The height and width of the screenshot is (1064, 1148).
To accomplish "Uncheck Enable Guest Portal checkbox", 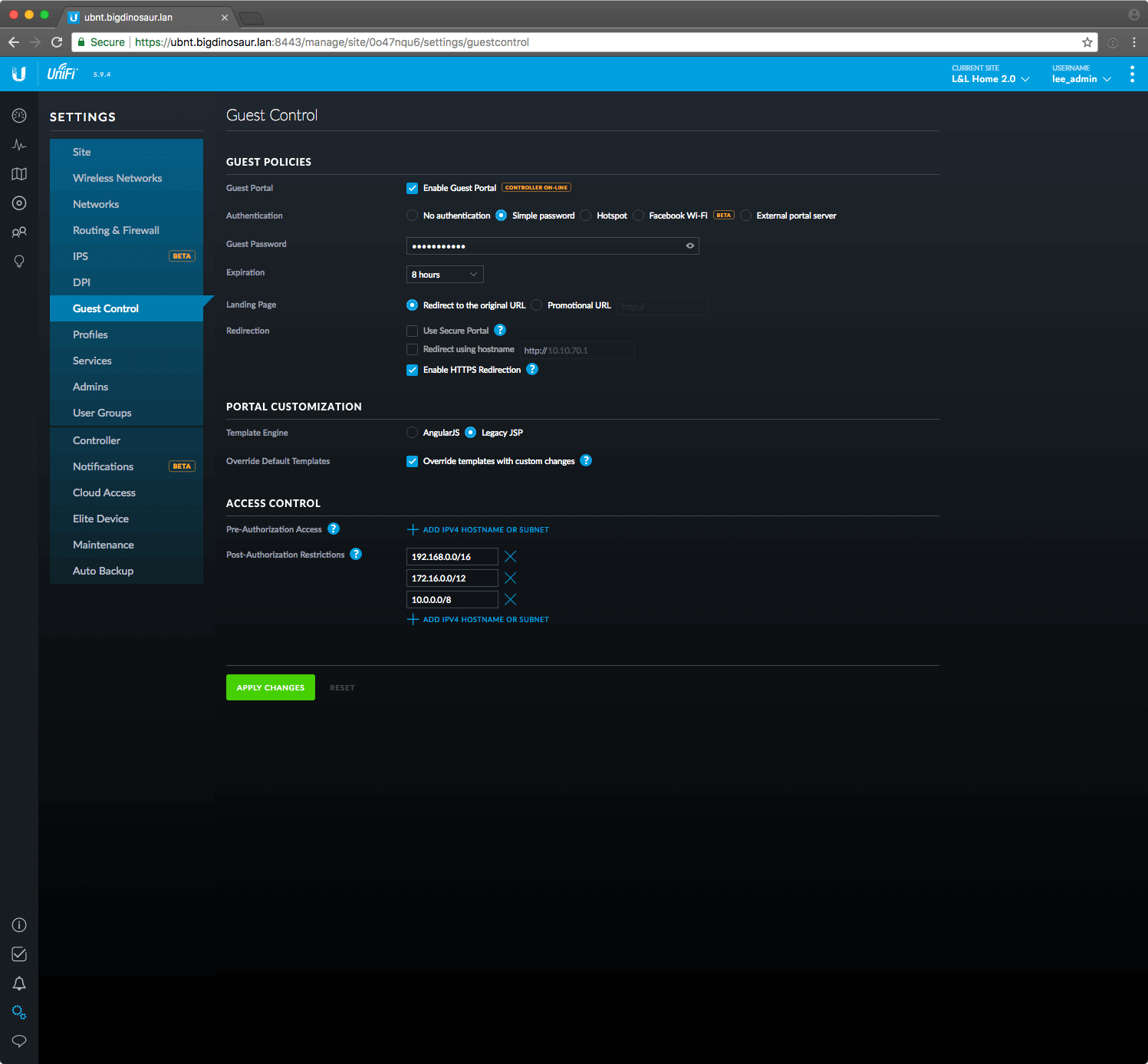I will 413,188.
